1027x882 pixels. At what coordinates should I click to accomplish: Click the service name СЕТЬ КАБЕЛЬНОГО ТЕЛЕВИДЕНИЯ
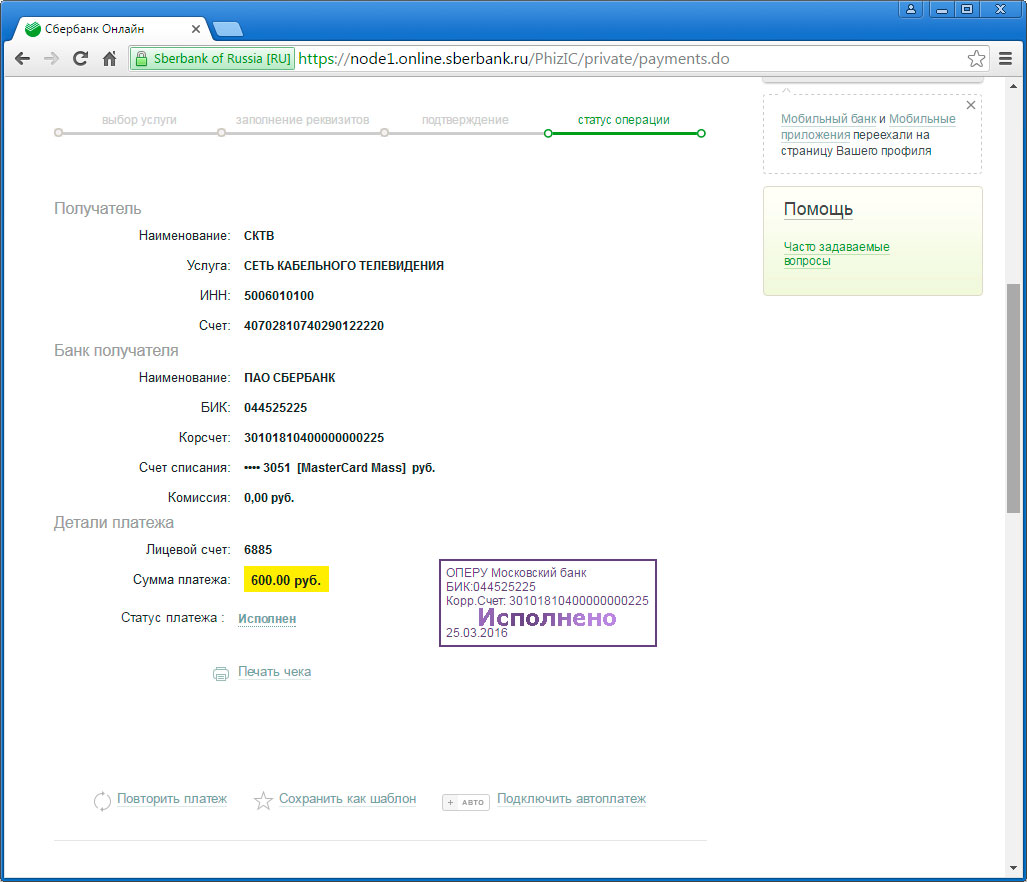344,266
